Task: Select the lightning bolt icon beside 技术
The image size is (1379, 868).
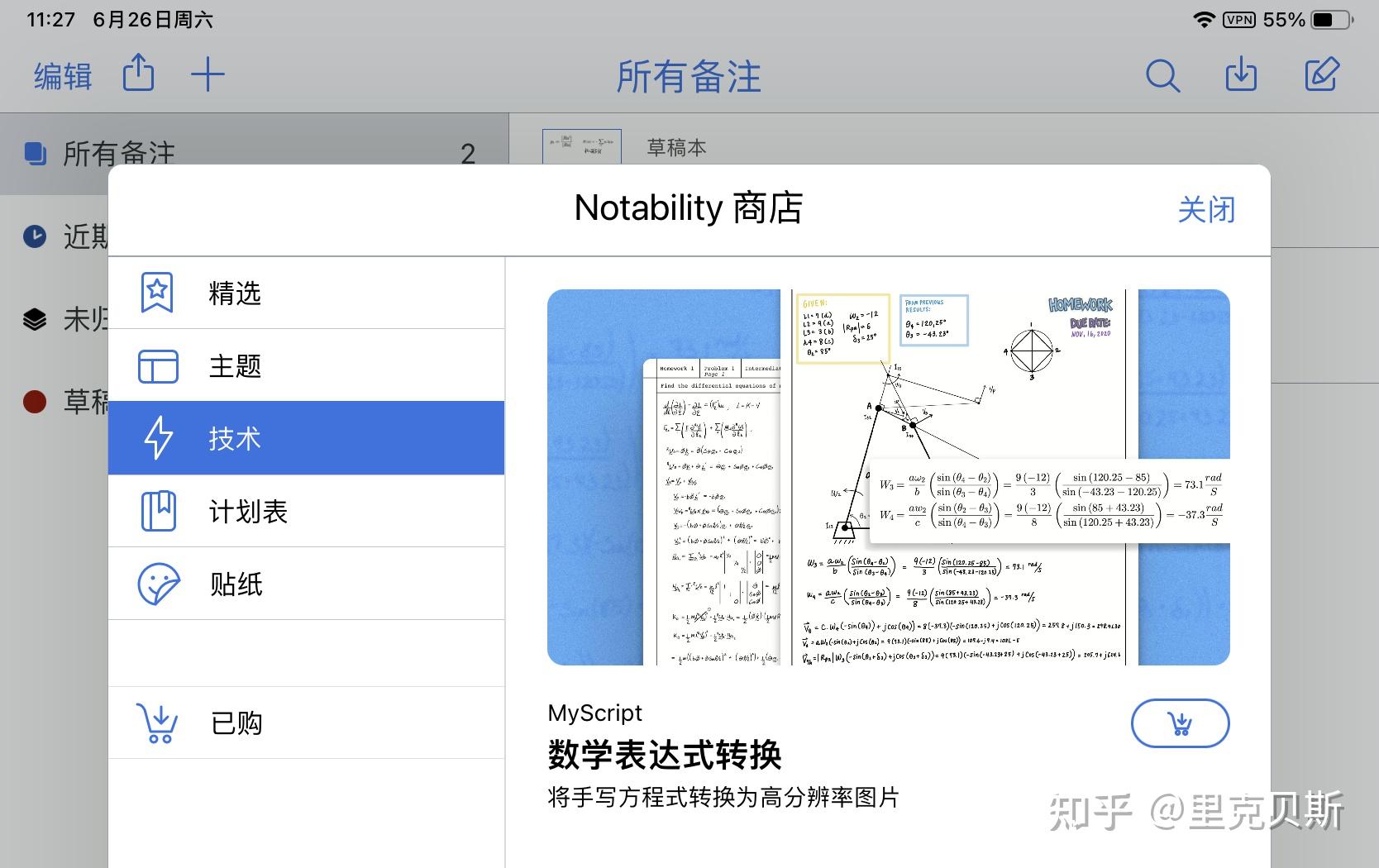Action: 159,438
